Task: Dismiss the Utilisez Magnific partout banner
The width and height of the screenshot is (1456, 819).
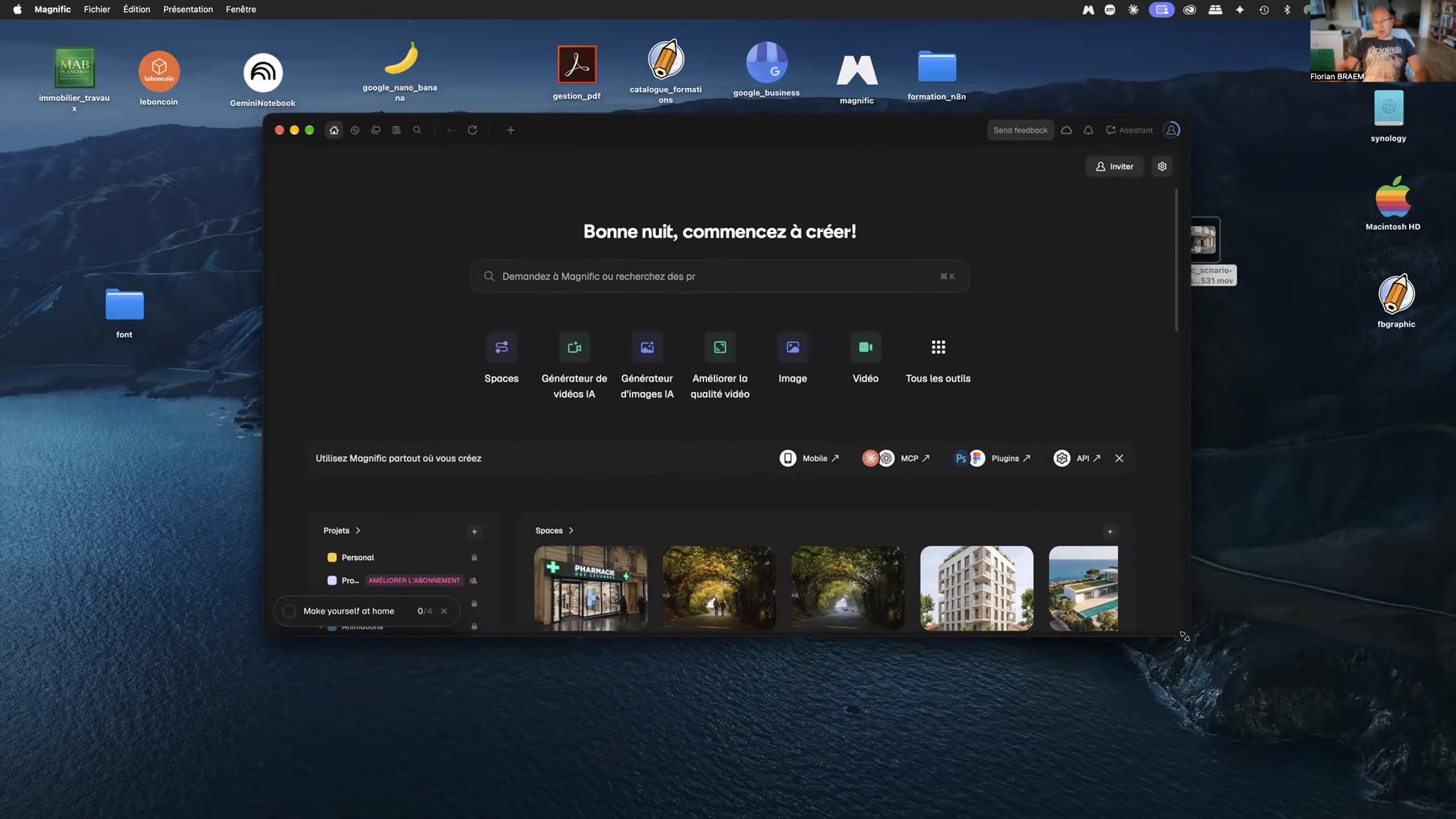Action: tap(1120, 458)
